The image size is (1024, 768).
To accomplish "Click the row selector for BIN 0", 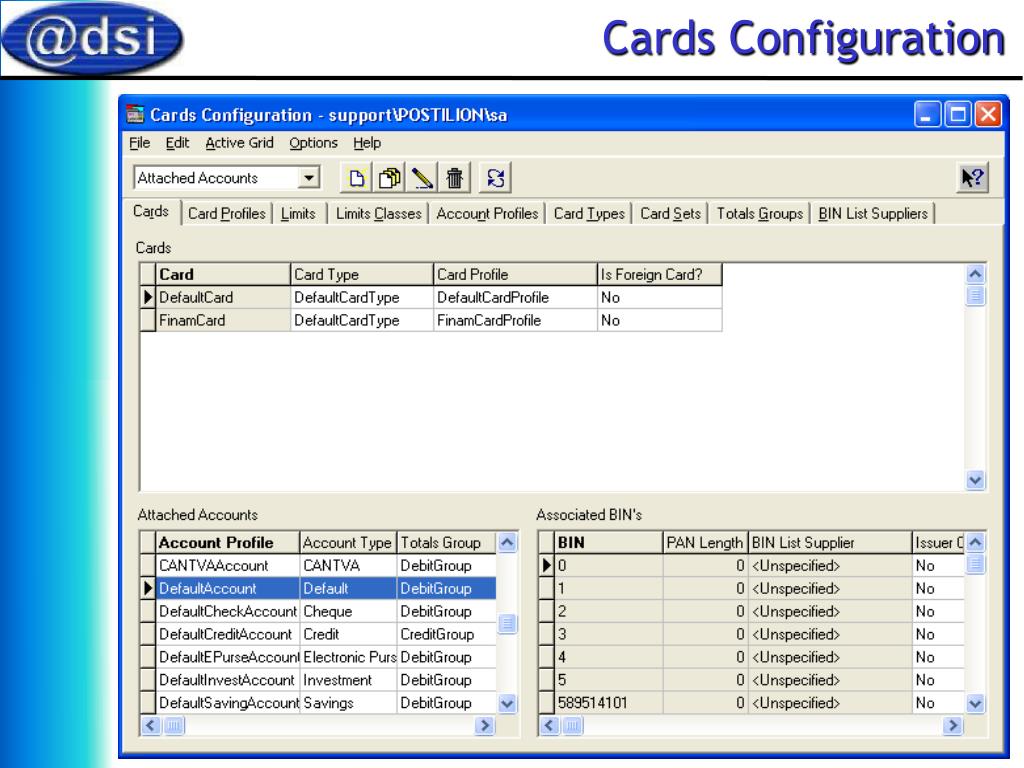I will (547, 566).
